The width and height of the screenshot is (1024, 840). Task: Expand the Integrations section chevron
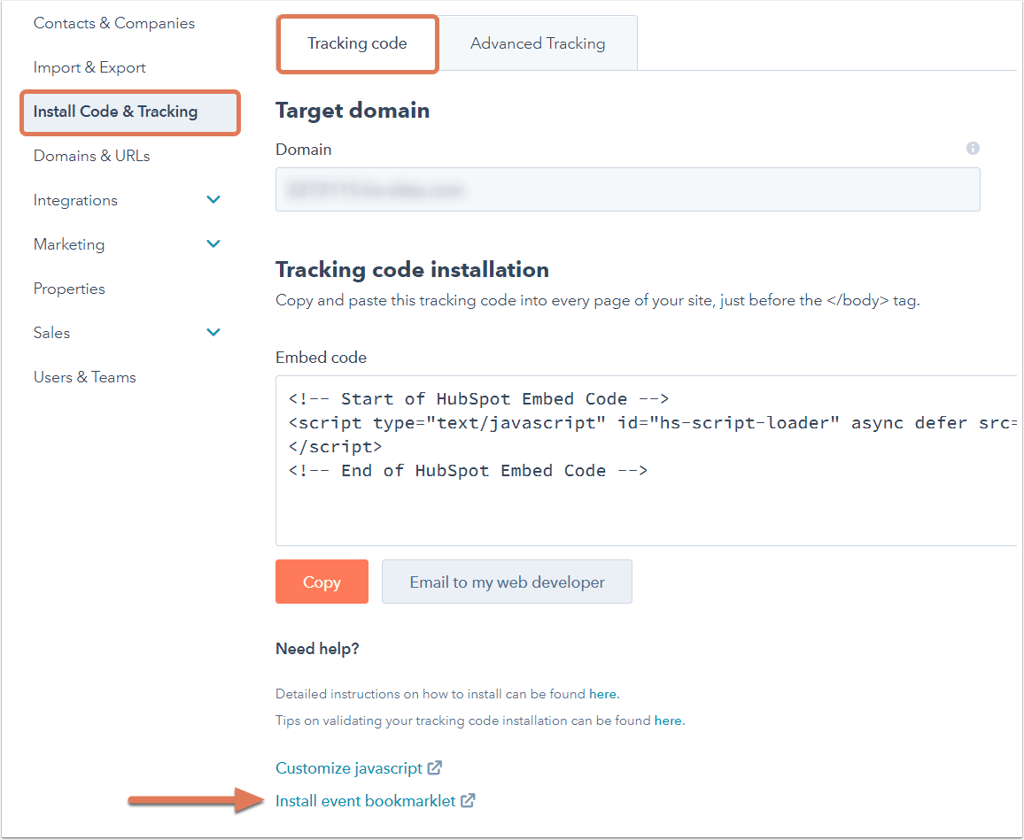[x=213, y=199]
